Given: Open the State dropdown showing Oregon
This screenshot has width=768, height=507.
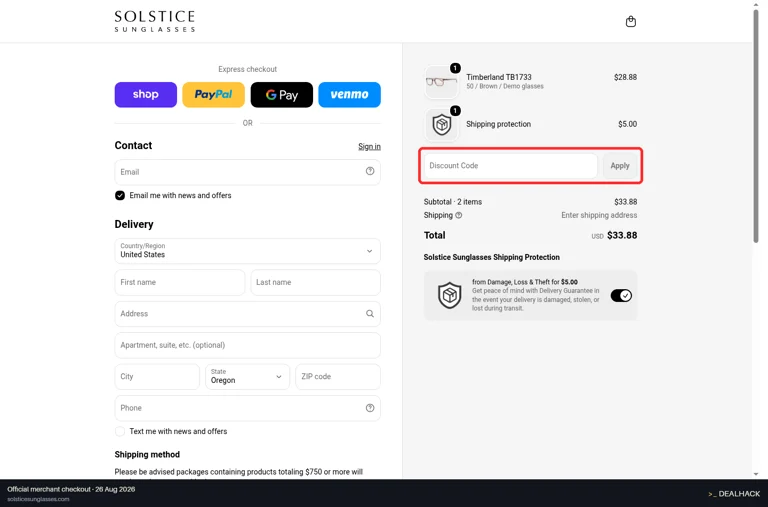Looking at the screenshot, I should 247,377.
